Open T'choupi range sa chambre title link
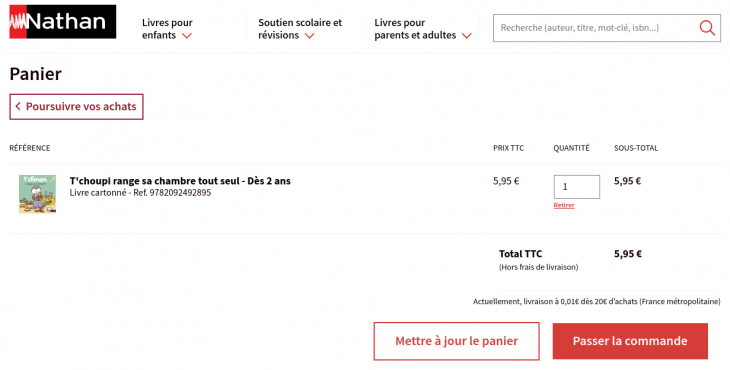The image size is (730, 370). pos(180,181)
